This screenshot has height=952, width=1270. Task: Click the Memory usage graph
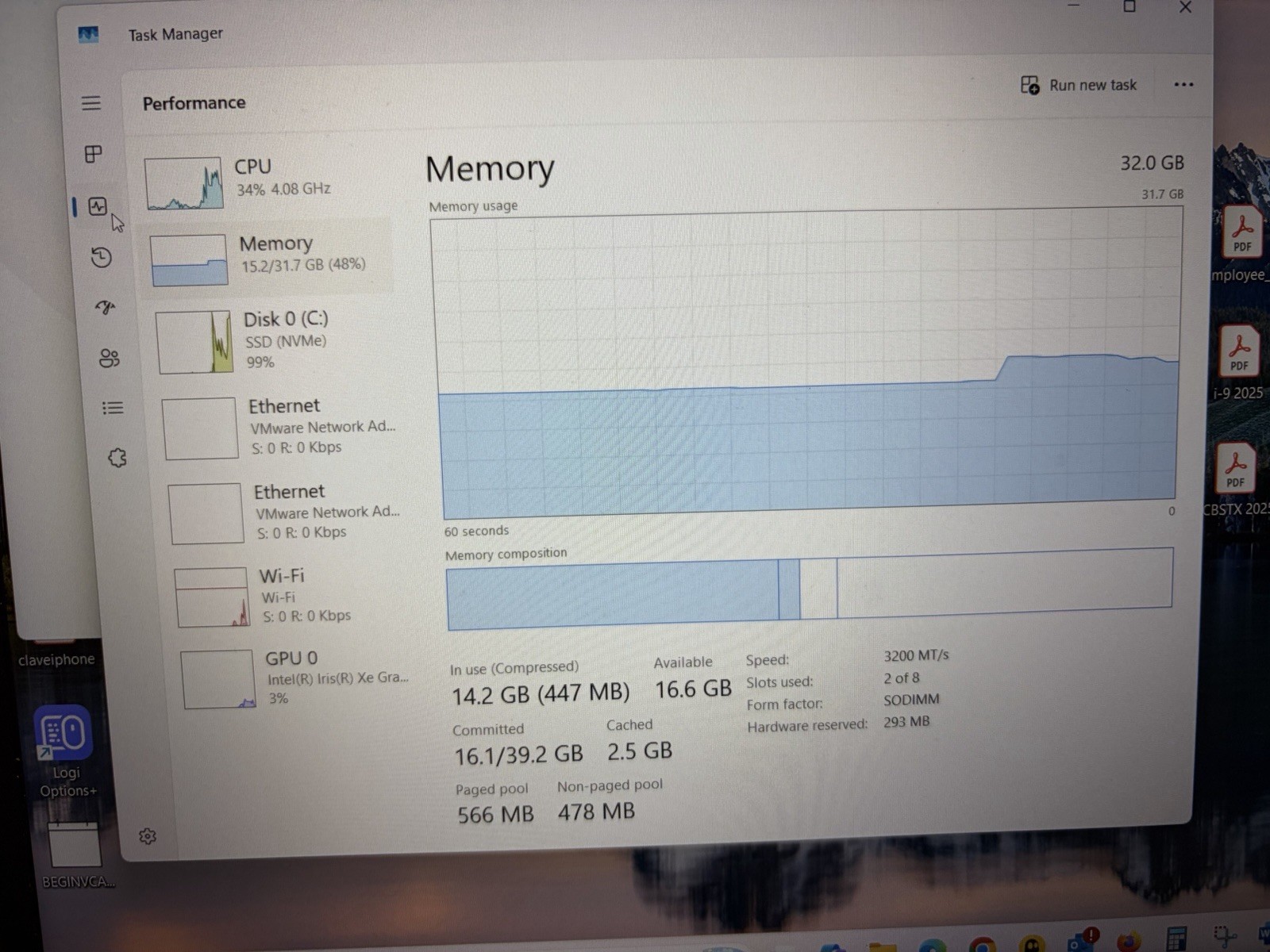(806, 363)
